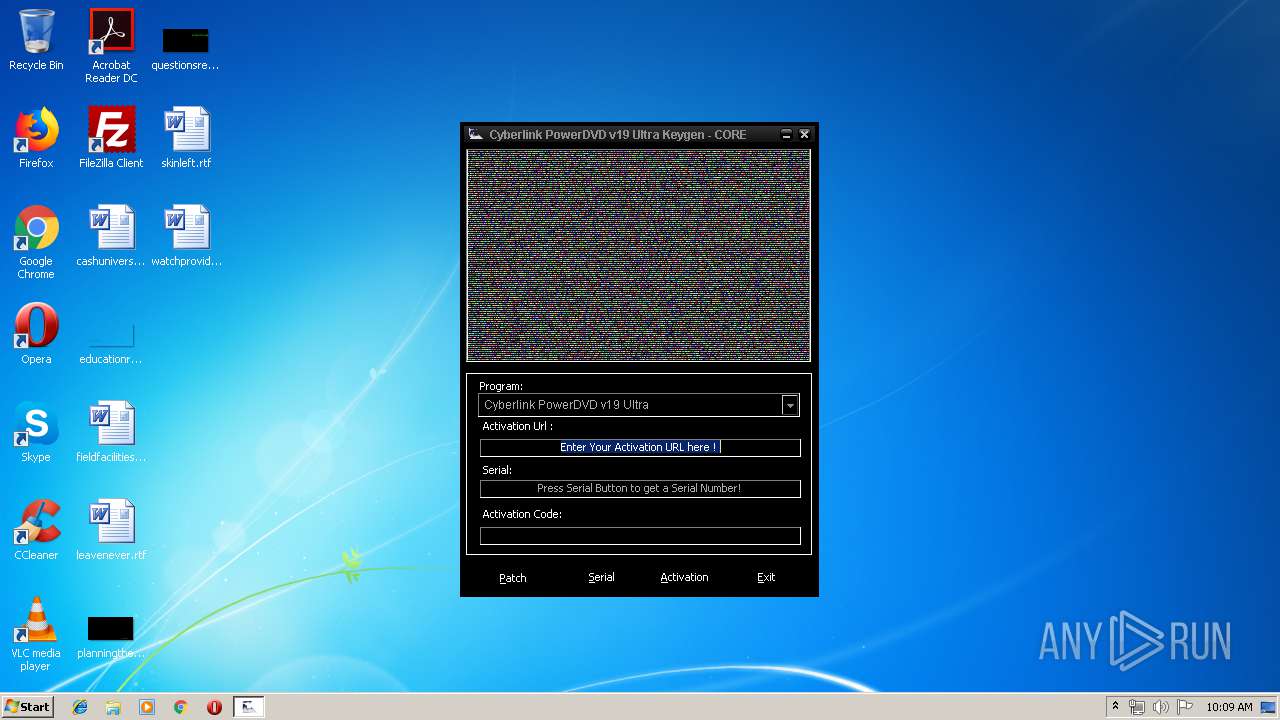Open the Recycle Bin desktop icon

coord(36,40)
